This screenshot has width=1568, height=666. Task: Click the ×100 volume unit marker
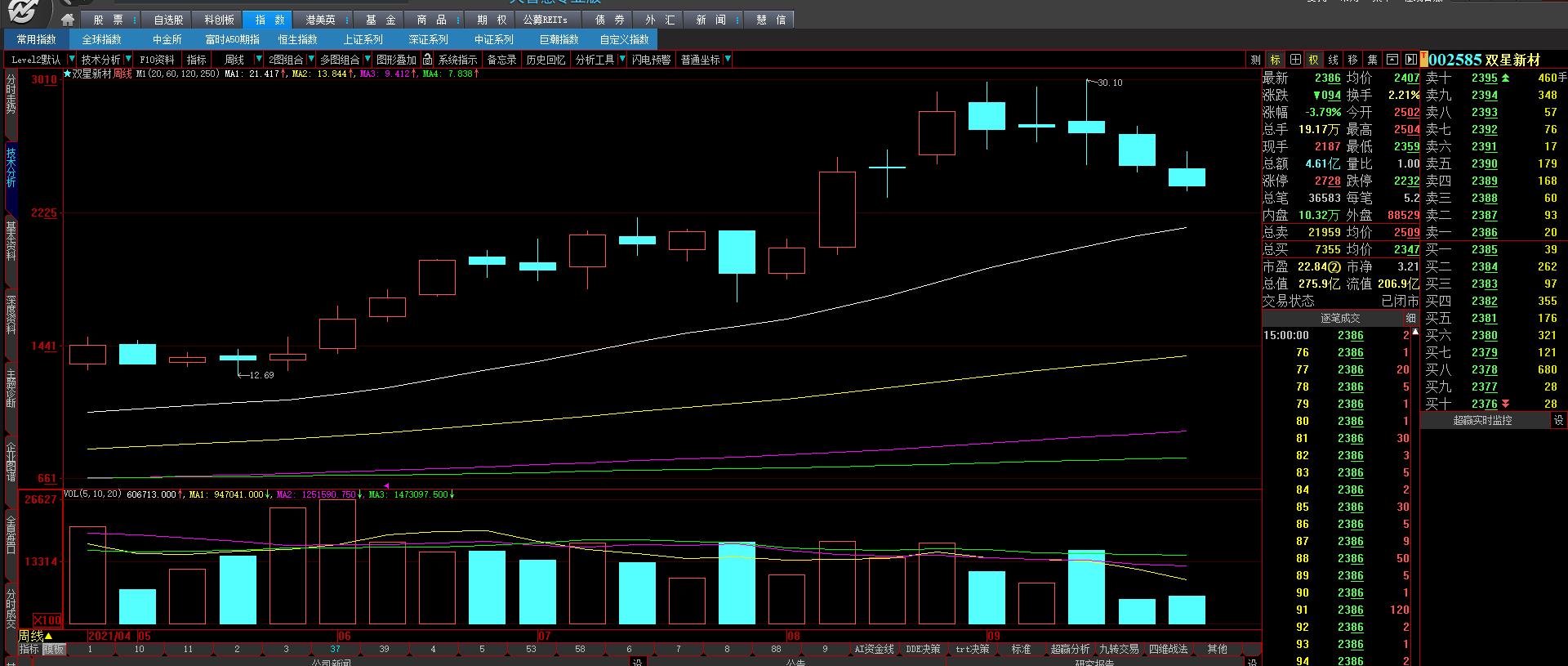pyautogui.click(x=47, y=620)
